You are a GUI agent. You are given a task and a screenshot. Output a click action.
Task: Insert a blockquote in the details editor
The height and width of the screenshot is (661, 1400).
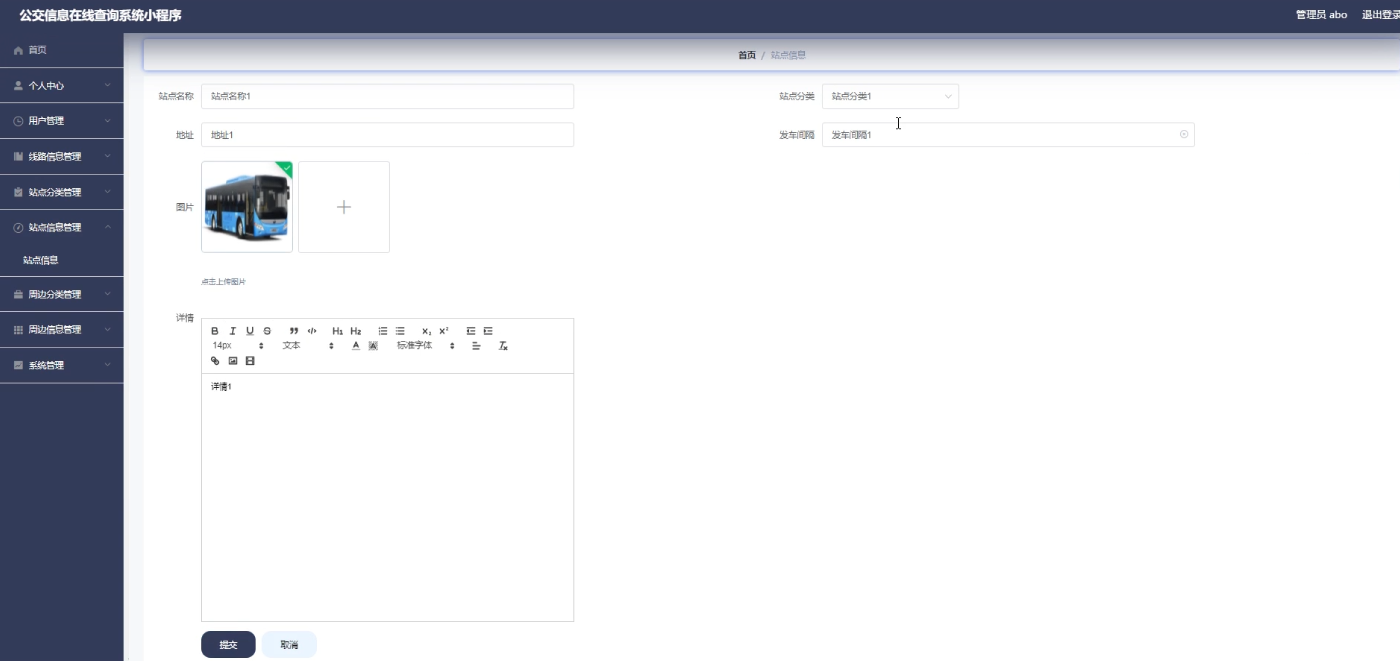pyautogui.click(x=293, y=330)
